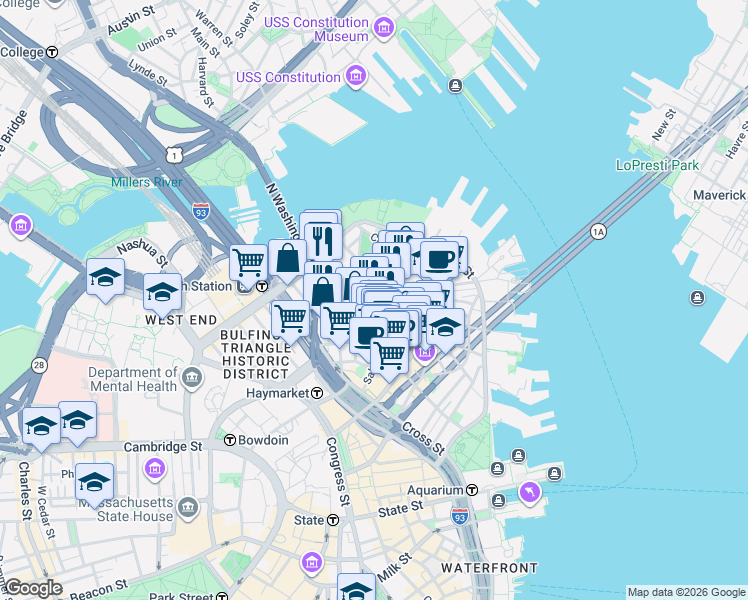Click the Map data ©2026 Google attribution
This screenshot has width=748, height=600.
(686, 592)
